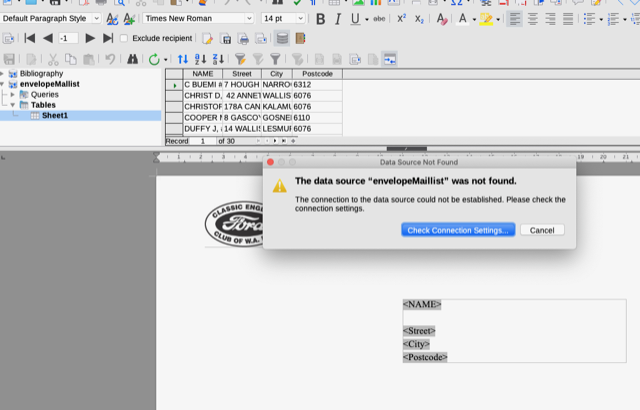The height and width of the screenshot is (410, 640).
Task: Click New Style from Selection icon
Action: (129, 19)
